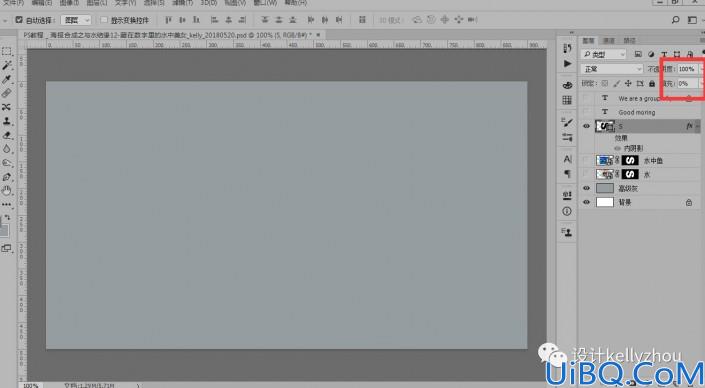Select the Magic Wand tool
The width and height of the screenshot is (705, 388).
pyautogui.click(x=7, y=65)
